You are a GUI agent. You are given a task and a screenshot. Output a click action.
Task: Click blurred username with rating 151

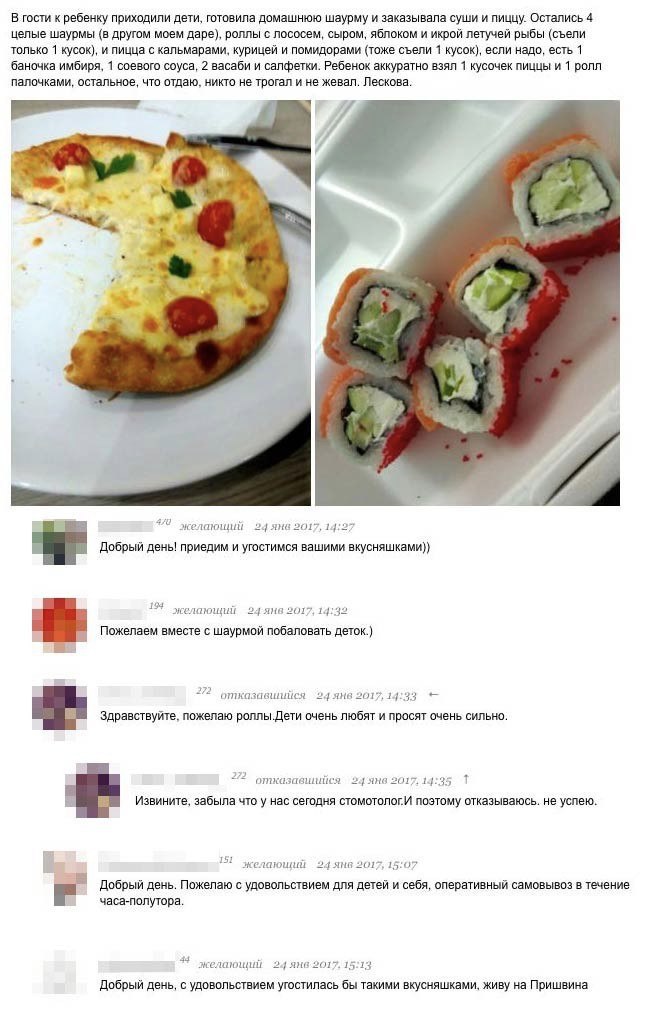click(157, 863)
